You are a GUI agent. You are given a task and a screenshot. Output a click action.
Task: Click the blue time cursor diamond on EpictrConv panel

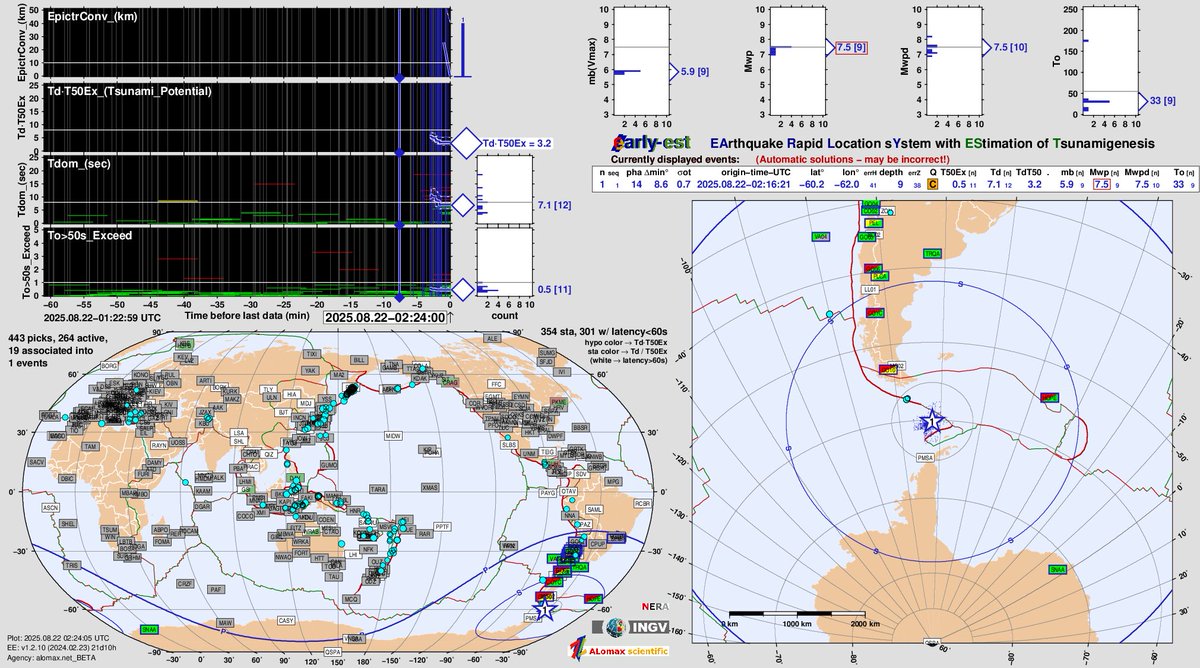pyautogui.click(x=399, y=77)
